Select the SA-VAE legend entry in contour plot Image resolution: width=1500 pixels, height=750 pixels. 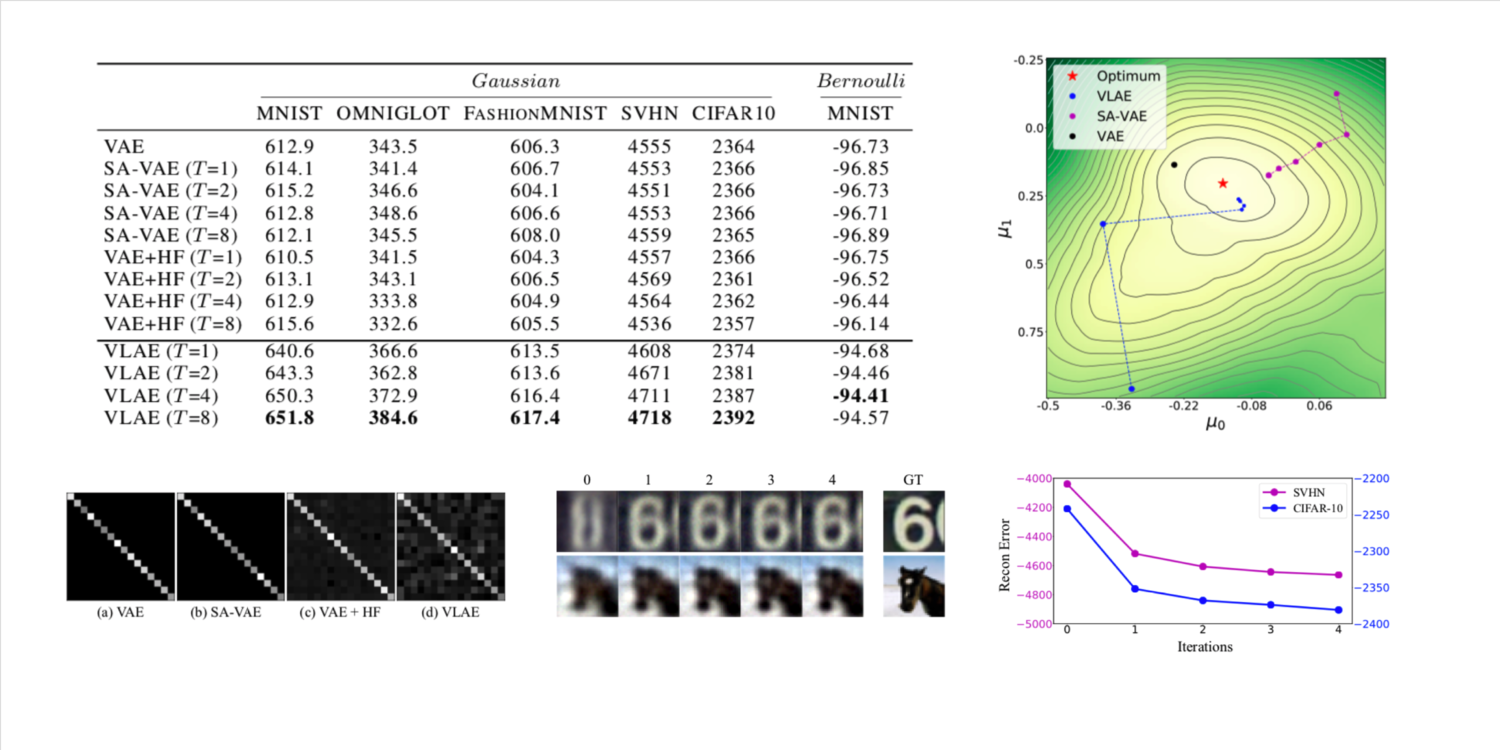[x=1107, y=118]
